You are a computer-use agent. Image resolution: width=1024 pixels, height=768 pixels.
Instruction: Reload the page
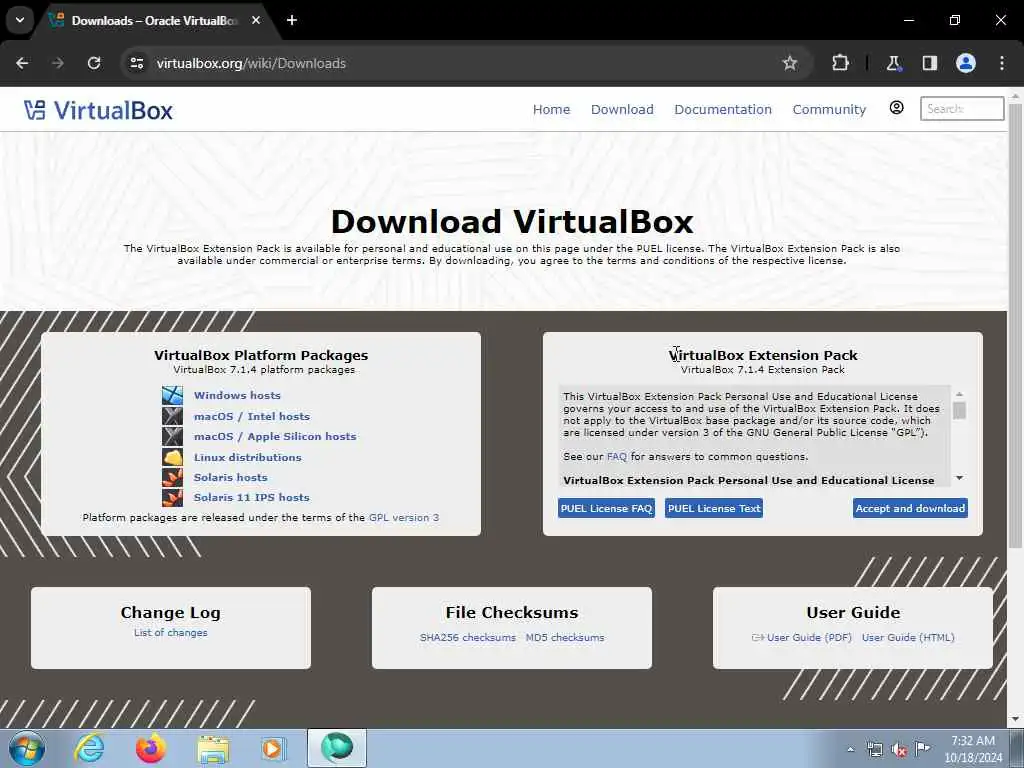pyautogui.click(x=94, y=63)
